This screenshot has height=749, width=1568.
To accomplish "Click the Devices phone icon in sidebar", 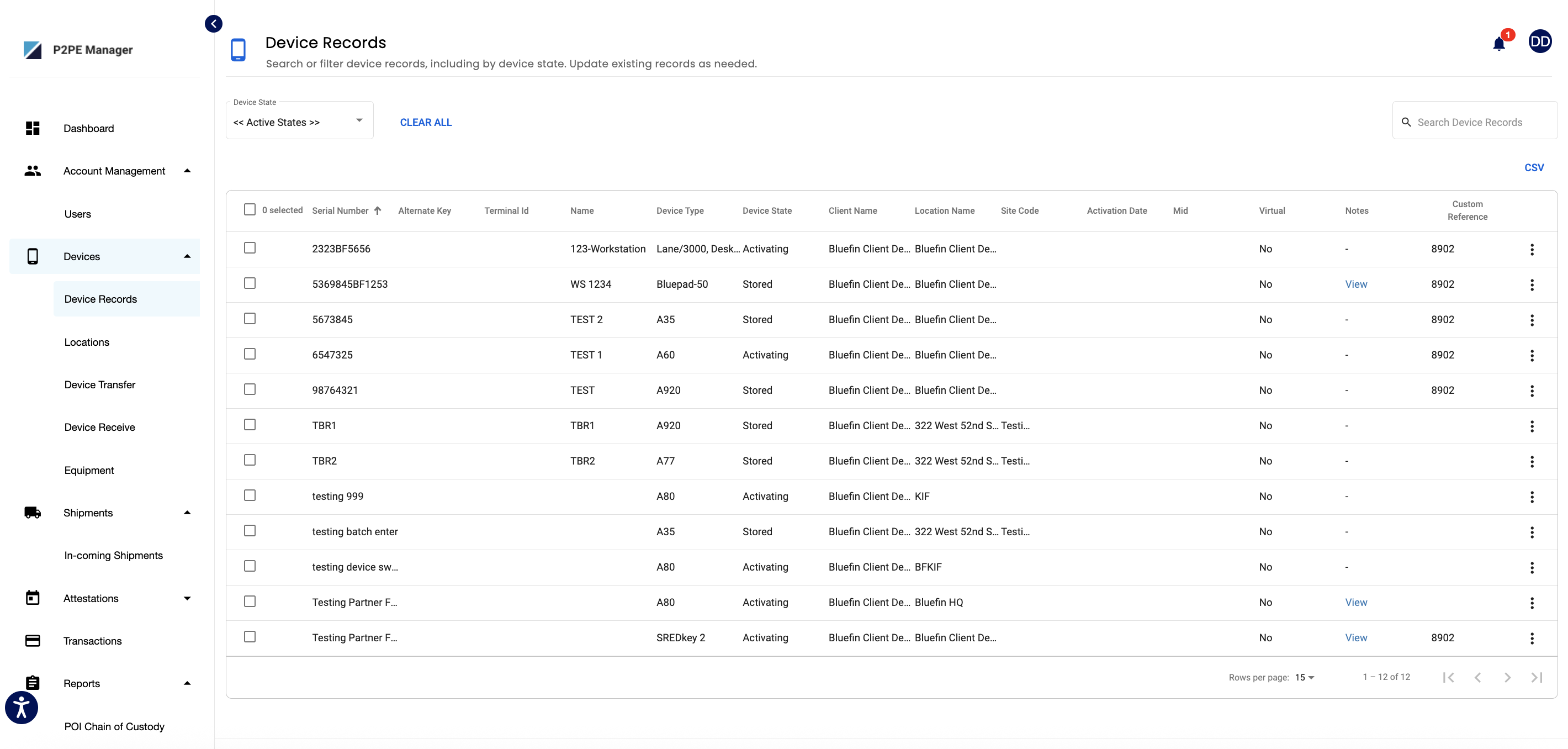I will [x=33, y=256].
